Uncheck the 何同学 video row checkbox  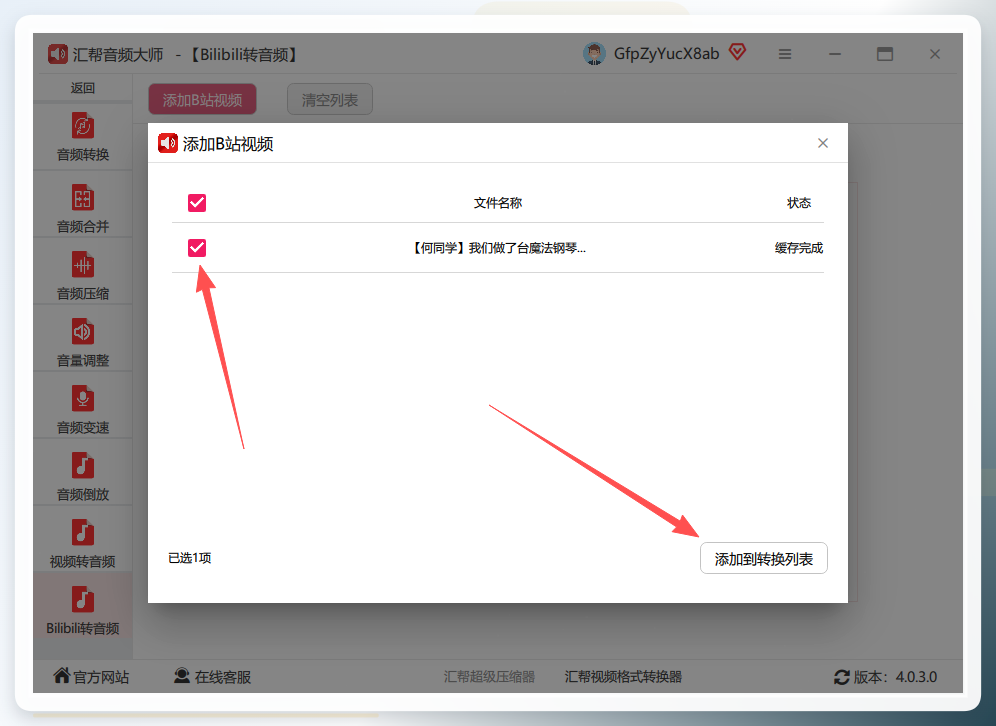click(x=197, y=248)
